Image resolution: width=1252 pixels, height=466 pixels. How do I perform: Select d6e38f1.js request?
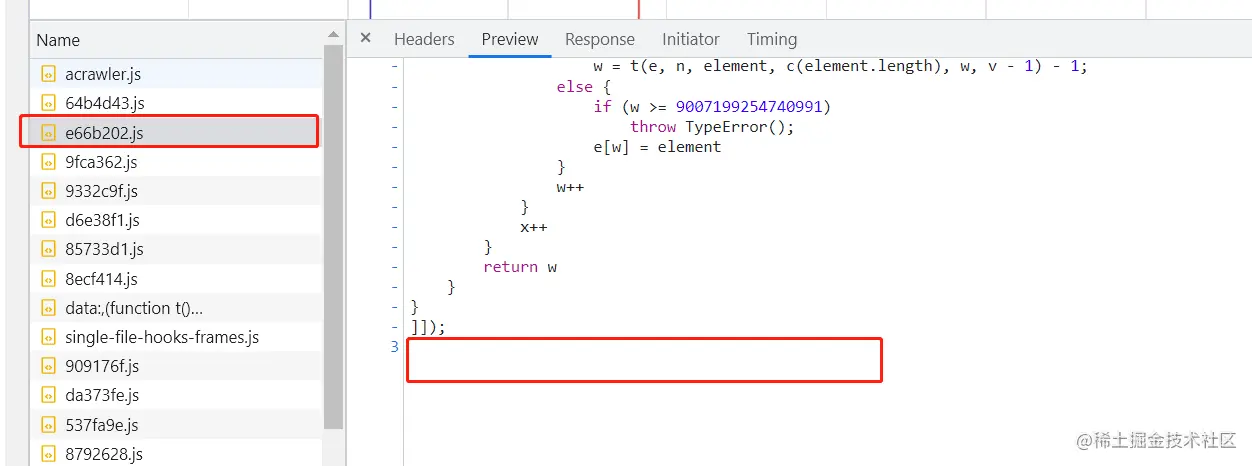176,220
